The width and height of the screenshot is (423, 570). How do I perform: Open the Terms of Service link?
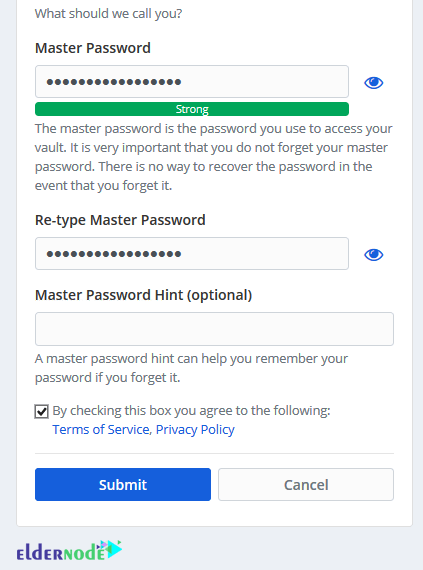coord(101,430)
